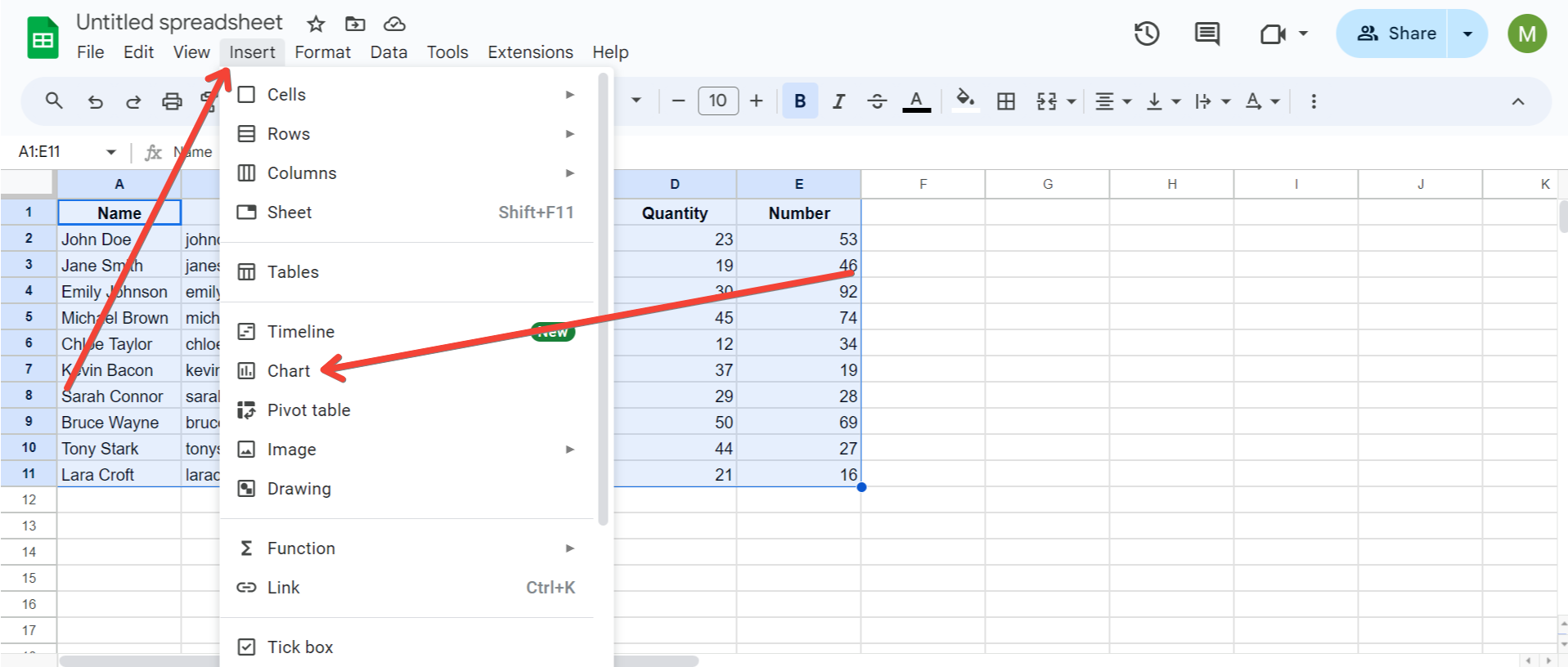Open the fill colour bucket
1568x667 pixels.
coord(965,101)
